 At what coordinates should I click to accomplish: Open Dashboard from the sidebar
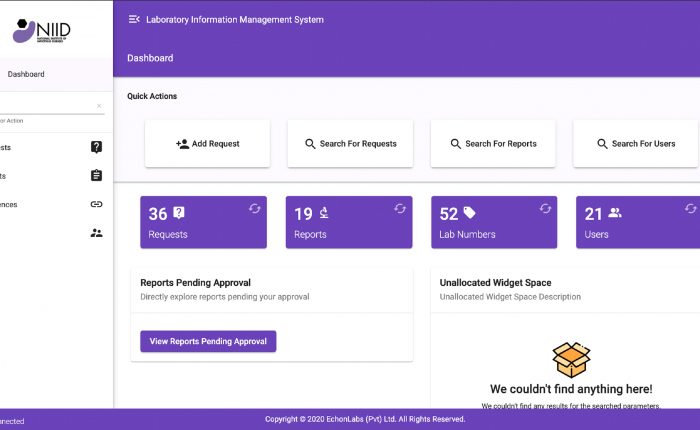pos(26,74)
